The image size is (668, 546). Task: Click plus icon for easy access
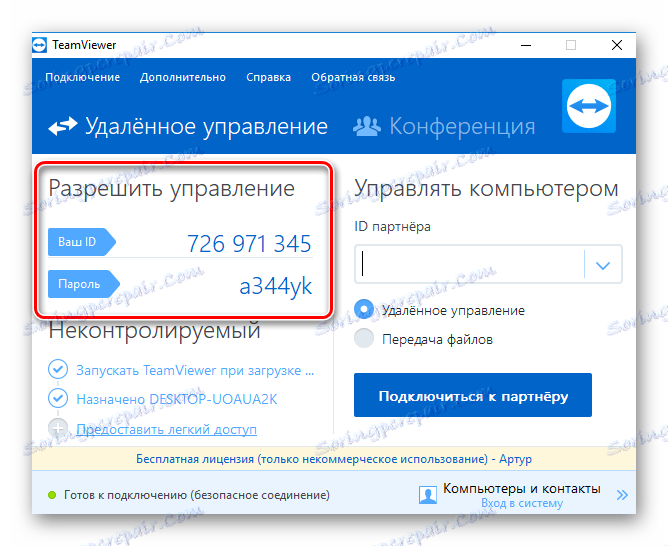(x=58, y=428)
